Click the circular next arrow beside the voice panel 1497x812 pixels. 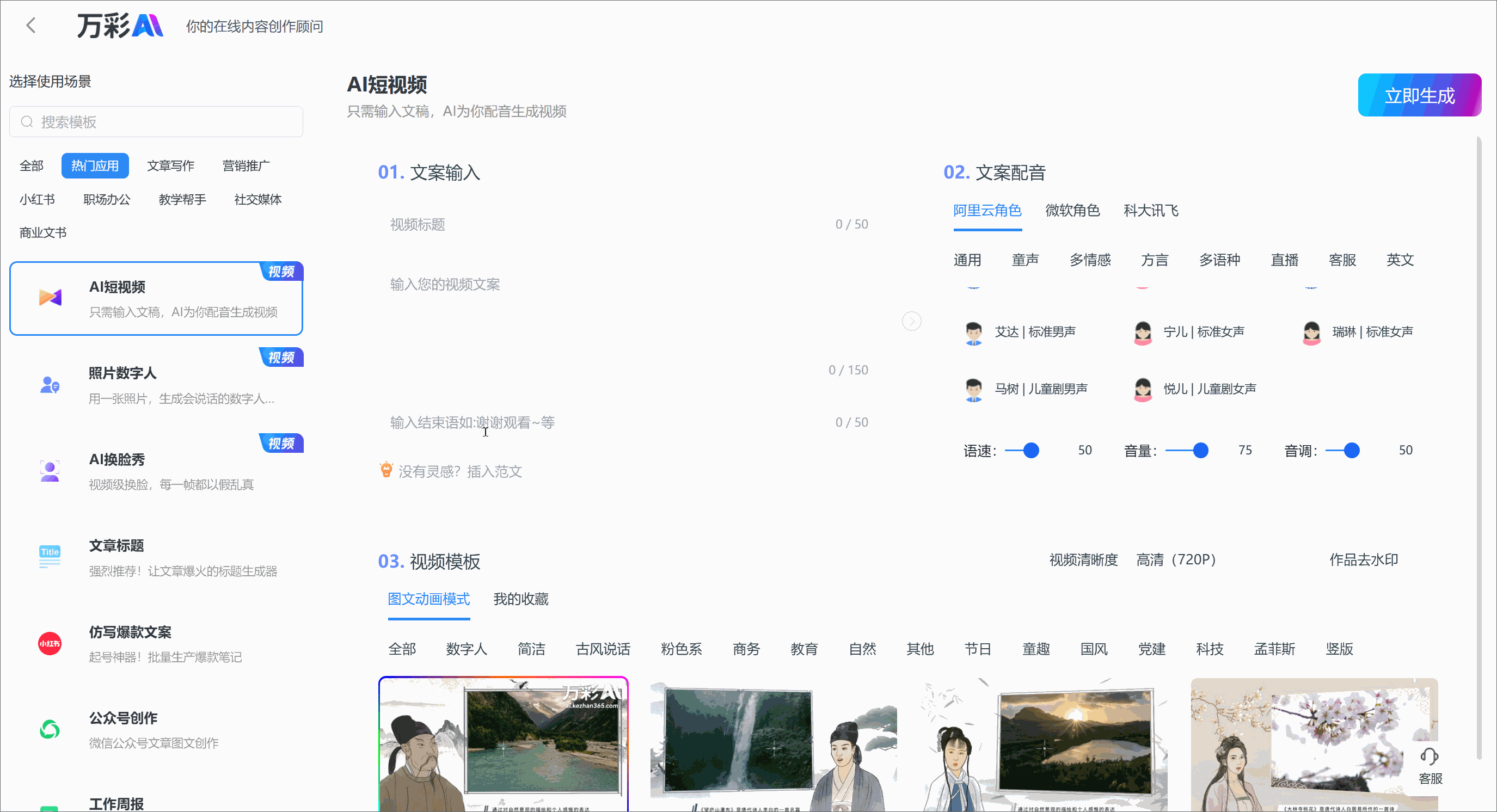911,321
